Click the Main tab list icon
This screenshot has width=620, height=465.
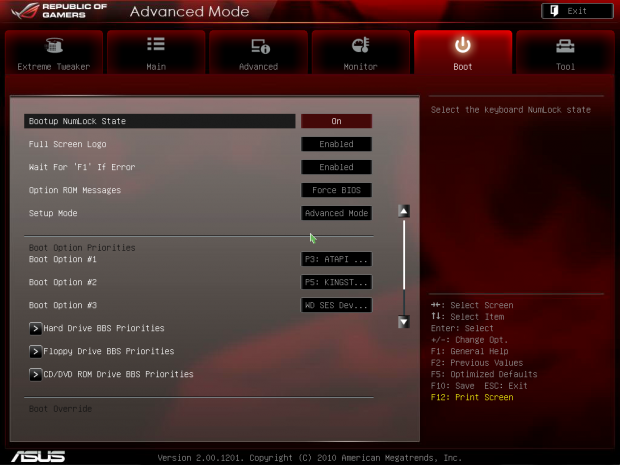156,44
